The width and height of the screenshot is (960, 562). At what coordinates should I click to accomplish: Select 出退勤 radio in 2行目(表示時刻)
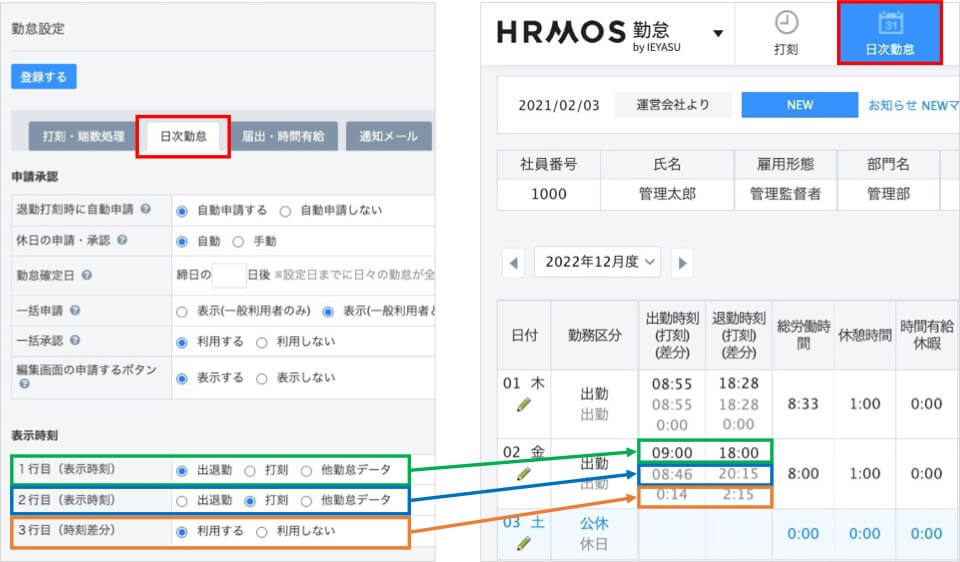click(181, 501)
